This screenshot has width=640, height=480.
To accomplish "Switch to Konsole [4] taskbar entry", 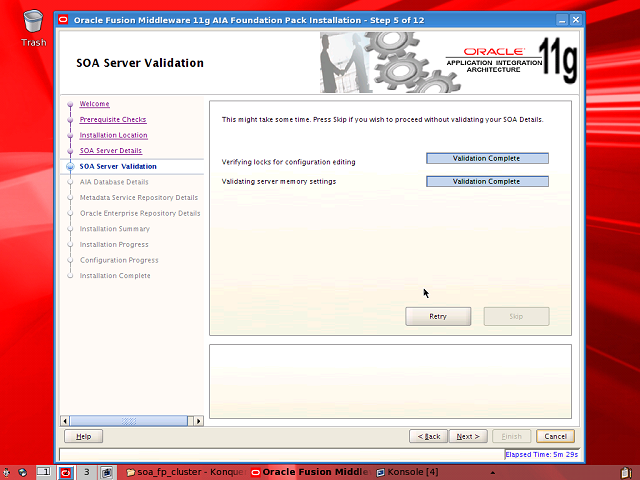I will [408, 472].
